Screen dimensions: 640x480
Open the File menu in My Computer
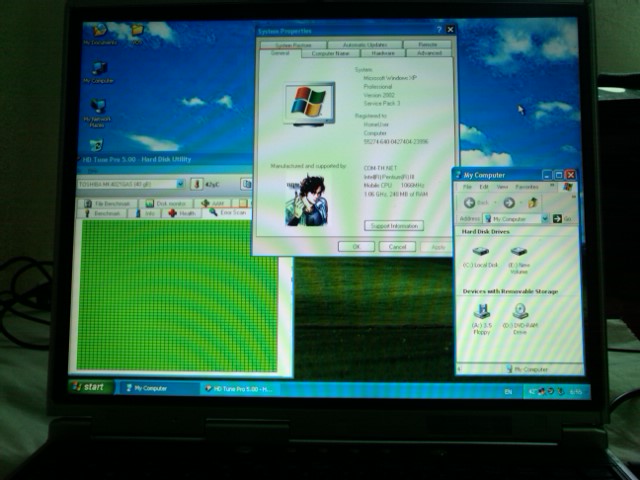pos(466,187)
